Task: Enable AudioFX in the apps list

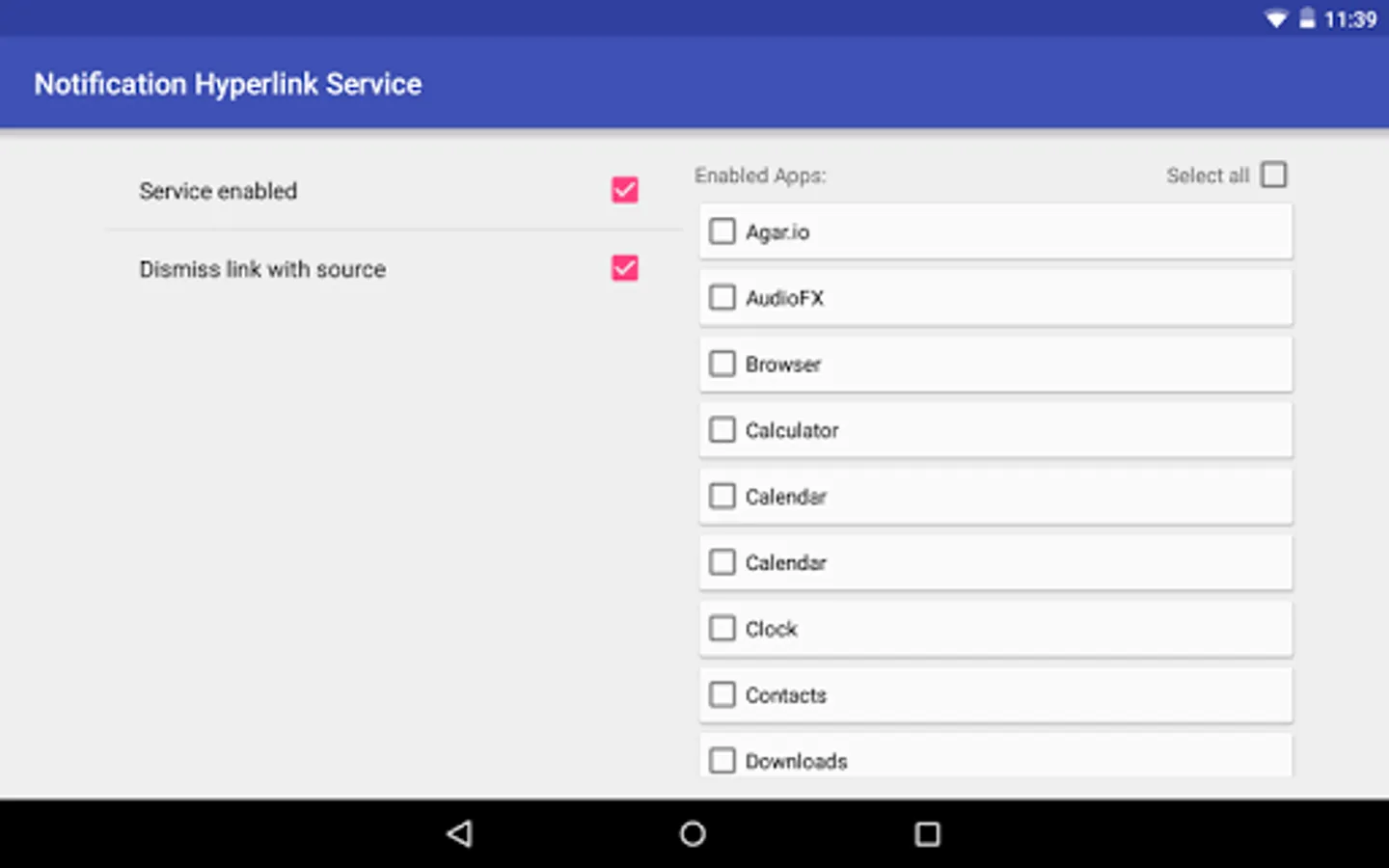Action: [x=722, y=297]
